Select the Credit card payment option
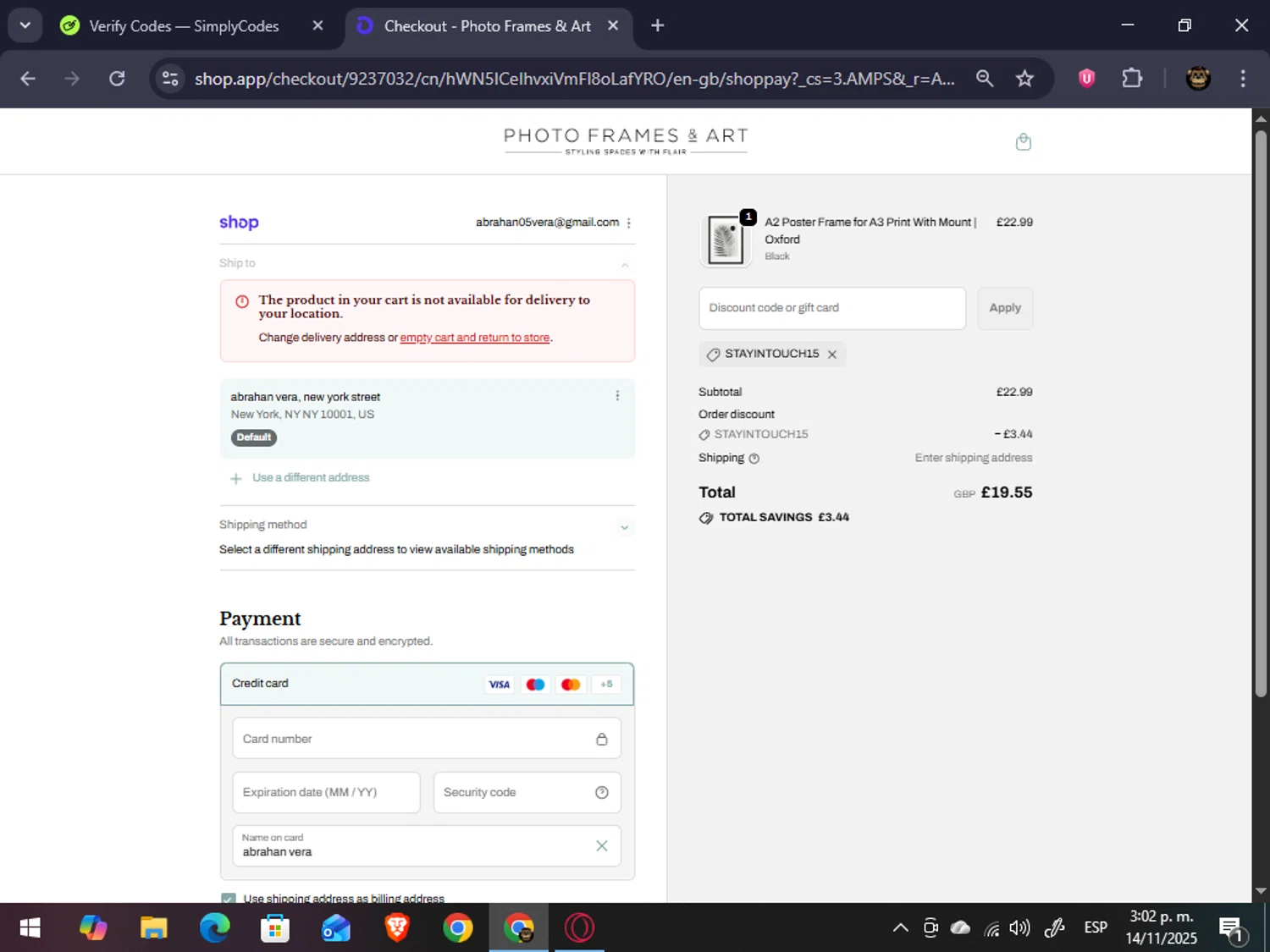This screenshot has height=952, width=1270. (427, 684)
